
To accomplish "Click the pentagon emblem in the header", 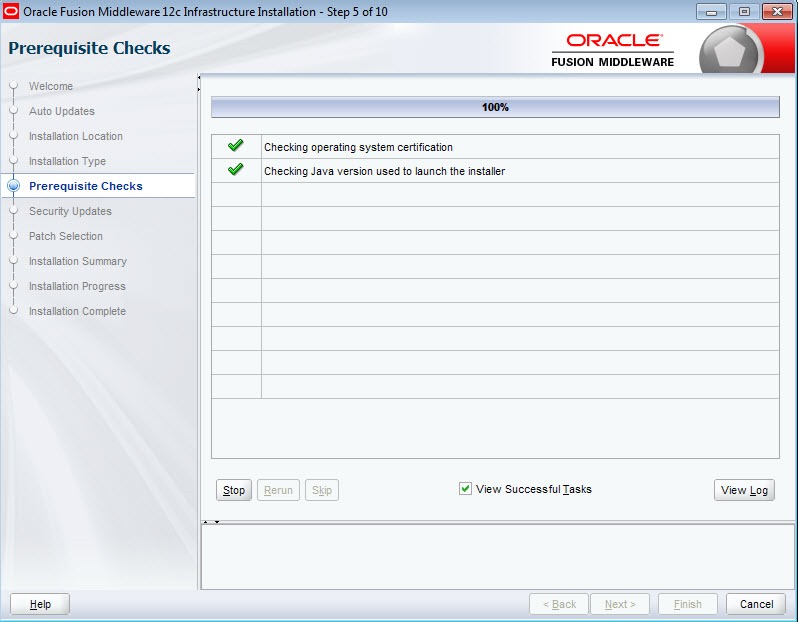I will pyautogui.click(x=729, y=51).
